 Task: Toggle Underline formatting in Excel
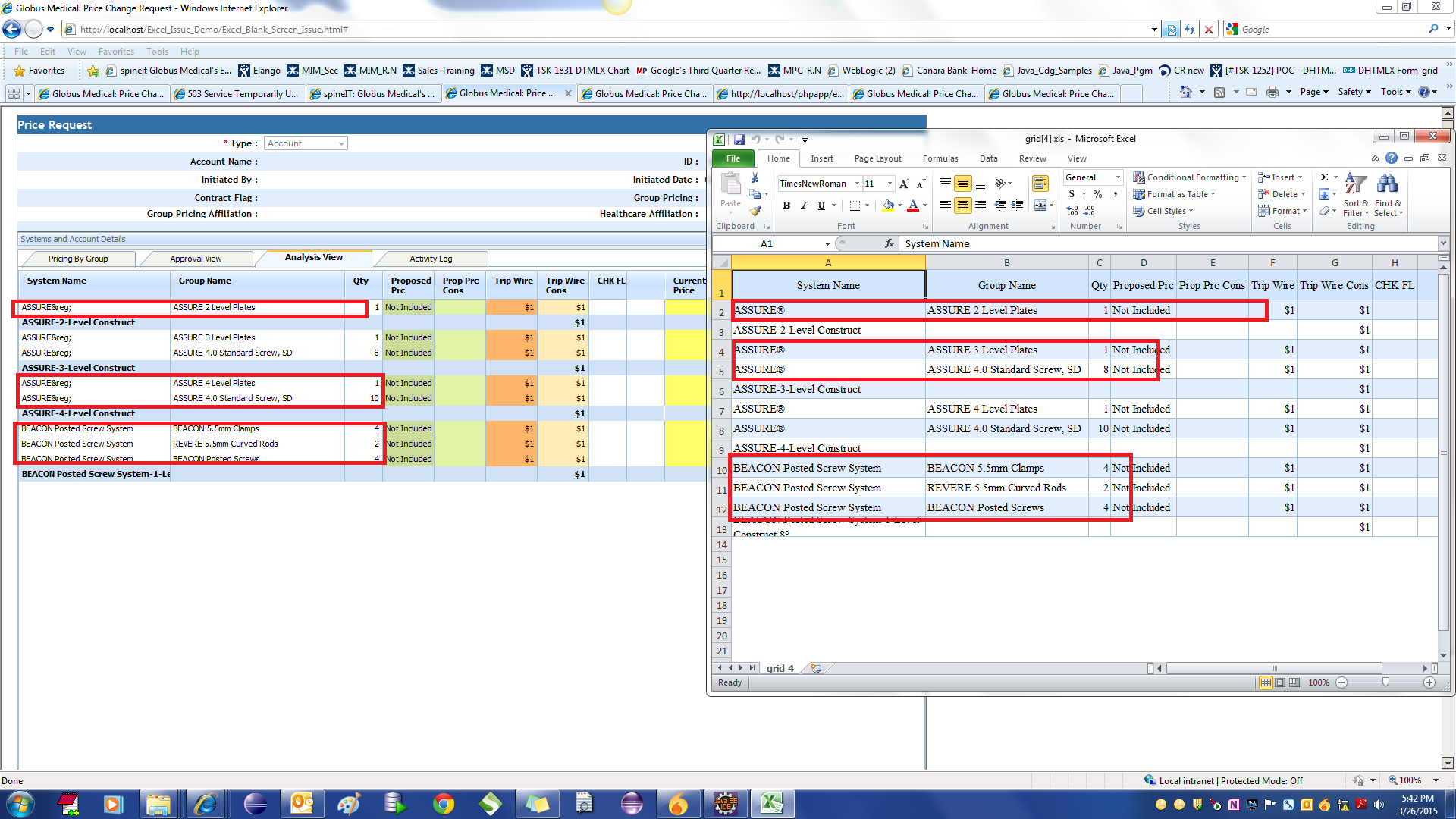coord(821,206)
